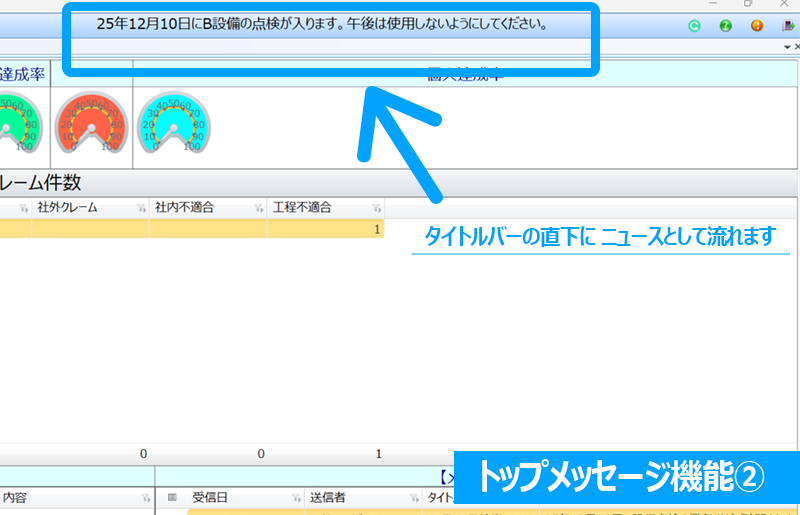Open filter on 社内不適合 column
Image resolution: width=800 pixels, height=515 pixels.
coord(258,208)
